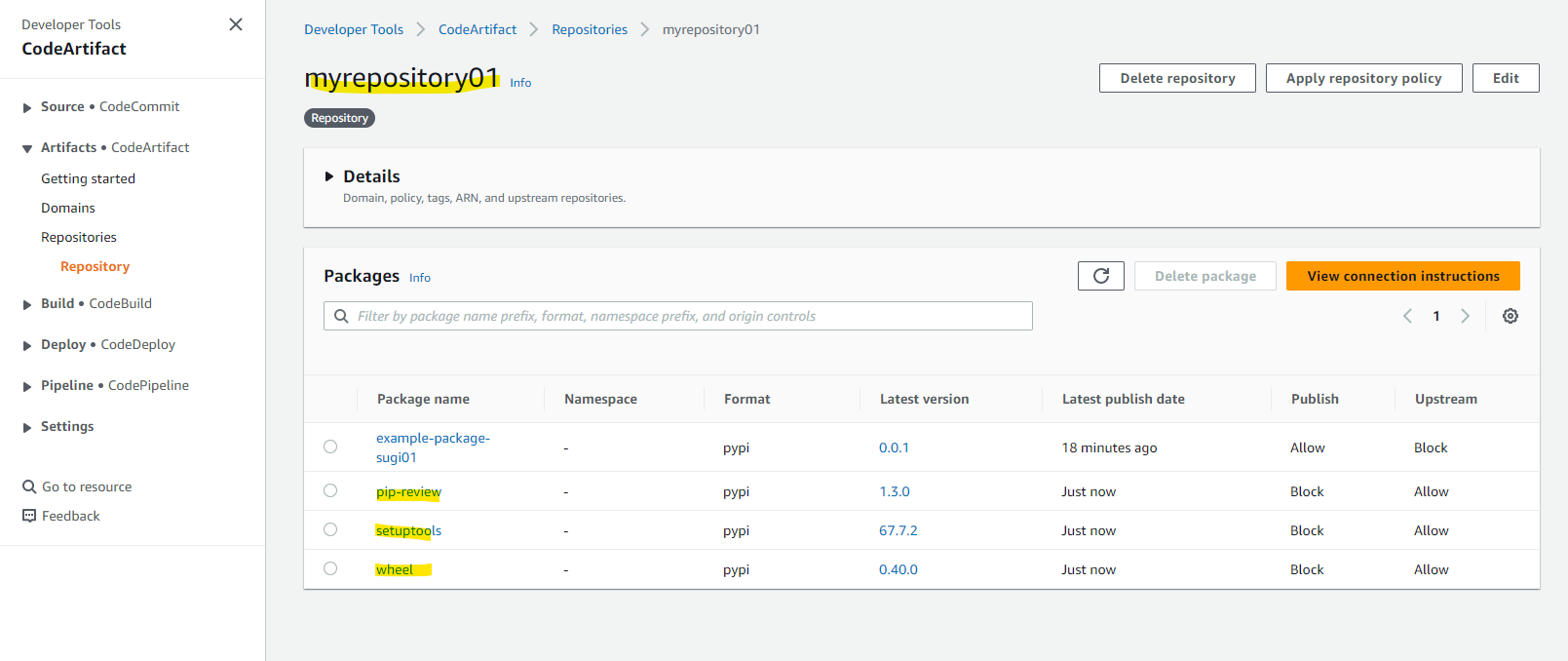Select the pip-review package radio button
This screenshot has width=1568, height=661.
330,490
